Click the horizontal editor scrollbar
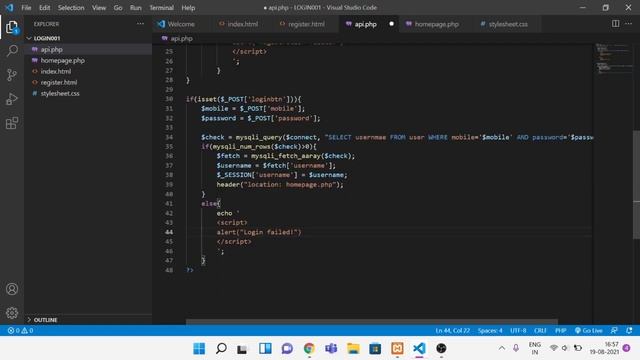This screenshot has width=640, height=360. point(371,322)
